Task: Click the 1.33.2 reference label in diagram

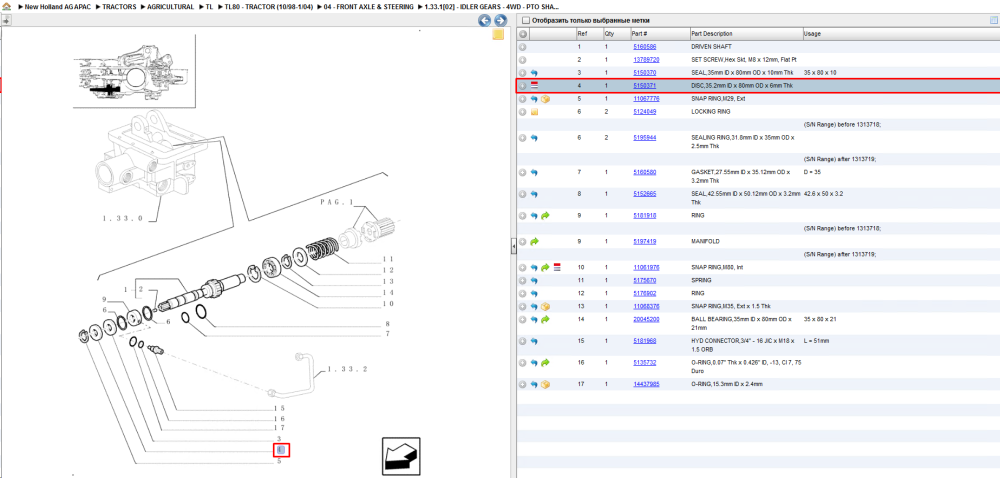Action: (x=347, y=369)
